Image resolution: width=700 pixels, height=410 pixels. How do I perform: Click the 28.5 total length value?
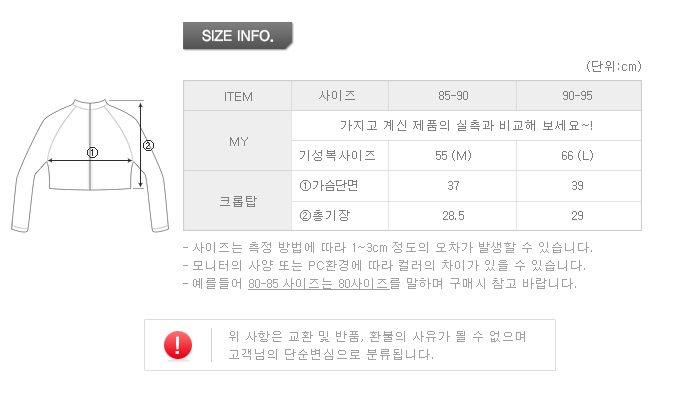pos(454,216)
